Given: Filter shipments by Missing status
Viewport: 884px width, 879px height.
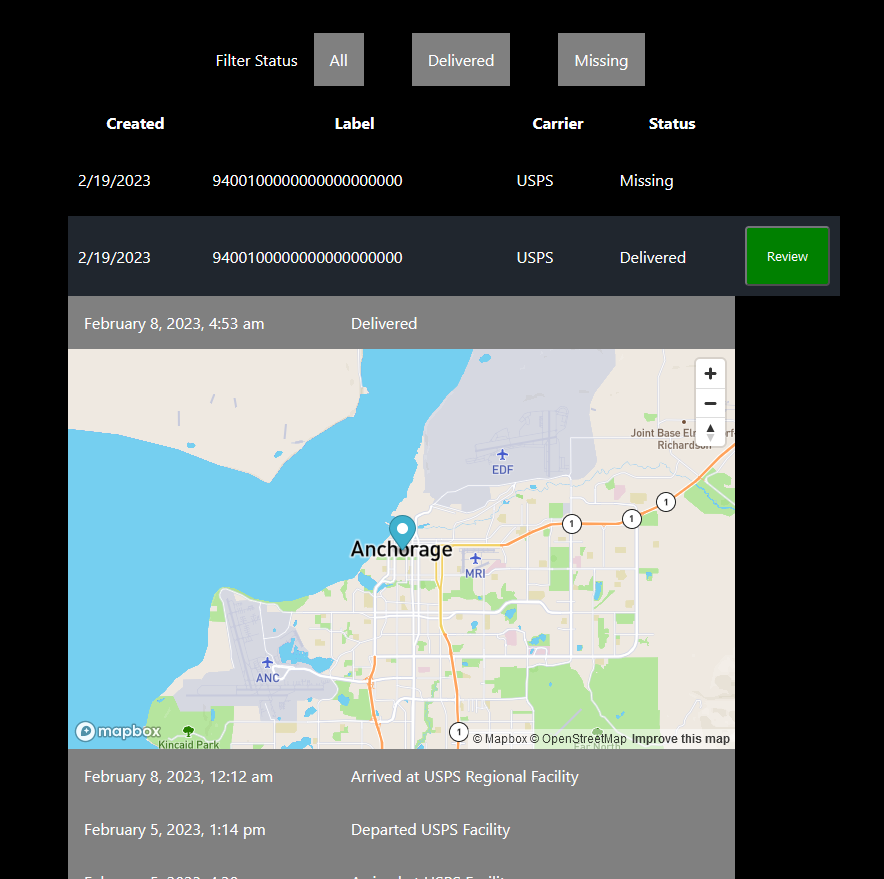Looking at the screenshot, I should [601, 60].
